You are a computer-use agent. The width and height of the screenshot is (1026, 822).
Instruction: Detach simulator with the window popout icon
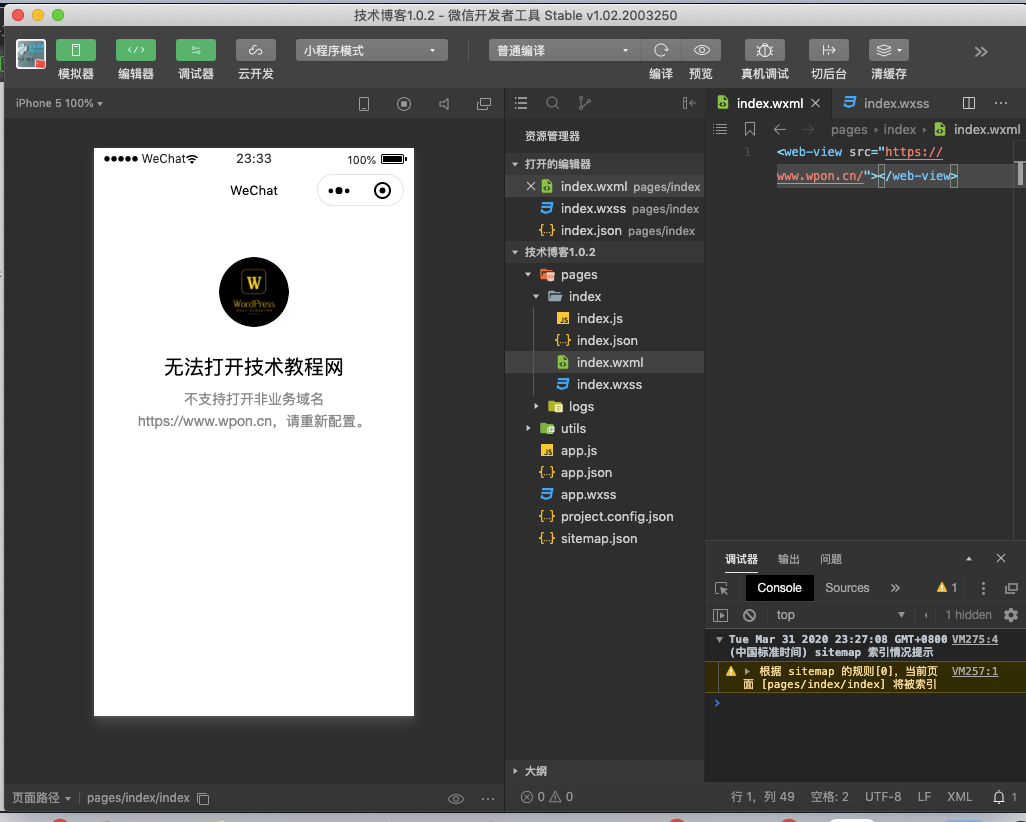tap(484, 104)
